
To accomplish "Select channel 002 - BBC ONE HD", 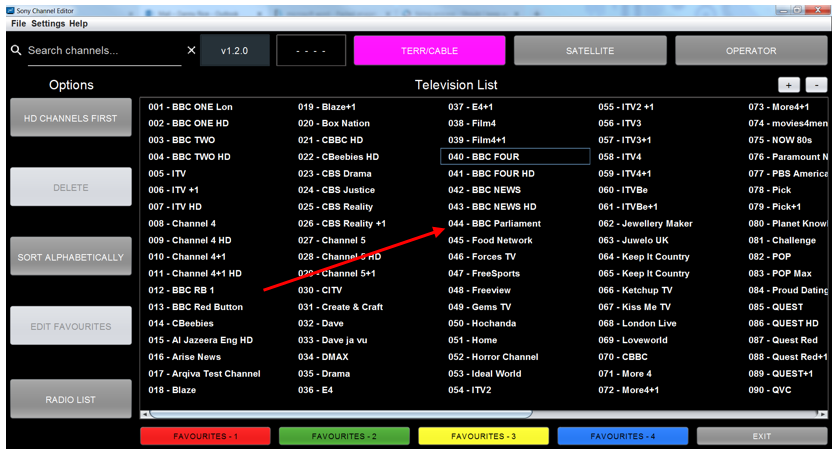I will [x=189, y=123].
